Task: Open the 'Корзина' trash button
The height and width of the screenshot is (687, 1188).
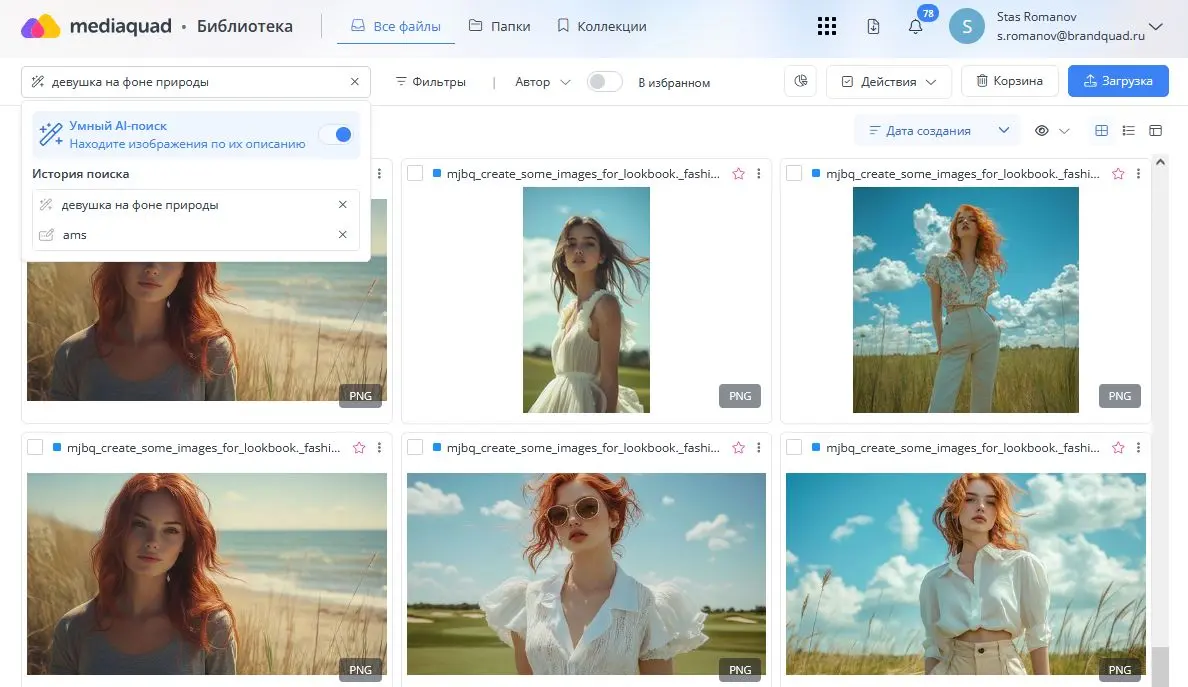Action: point(1009,82)
